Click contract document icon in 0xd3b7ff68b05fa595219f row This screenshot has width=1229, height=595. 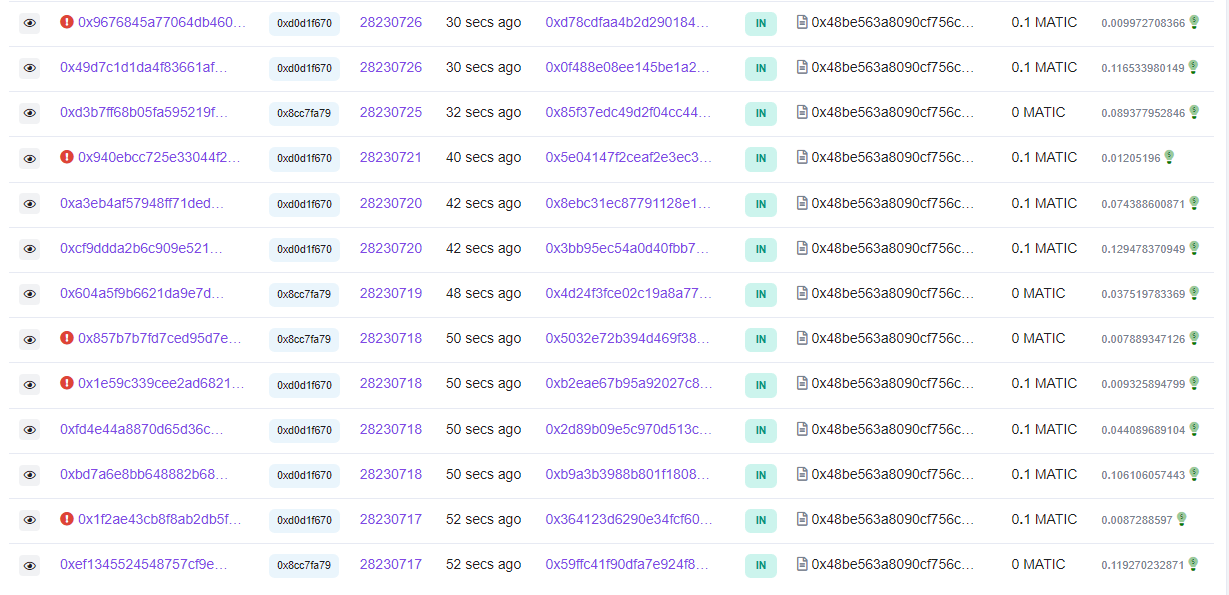pyautogui.click(x=802, y=112)
